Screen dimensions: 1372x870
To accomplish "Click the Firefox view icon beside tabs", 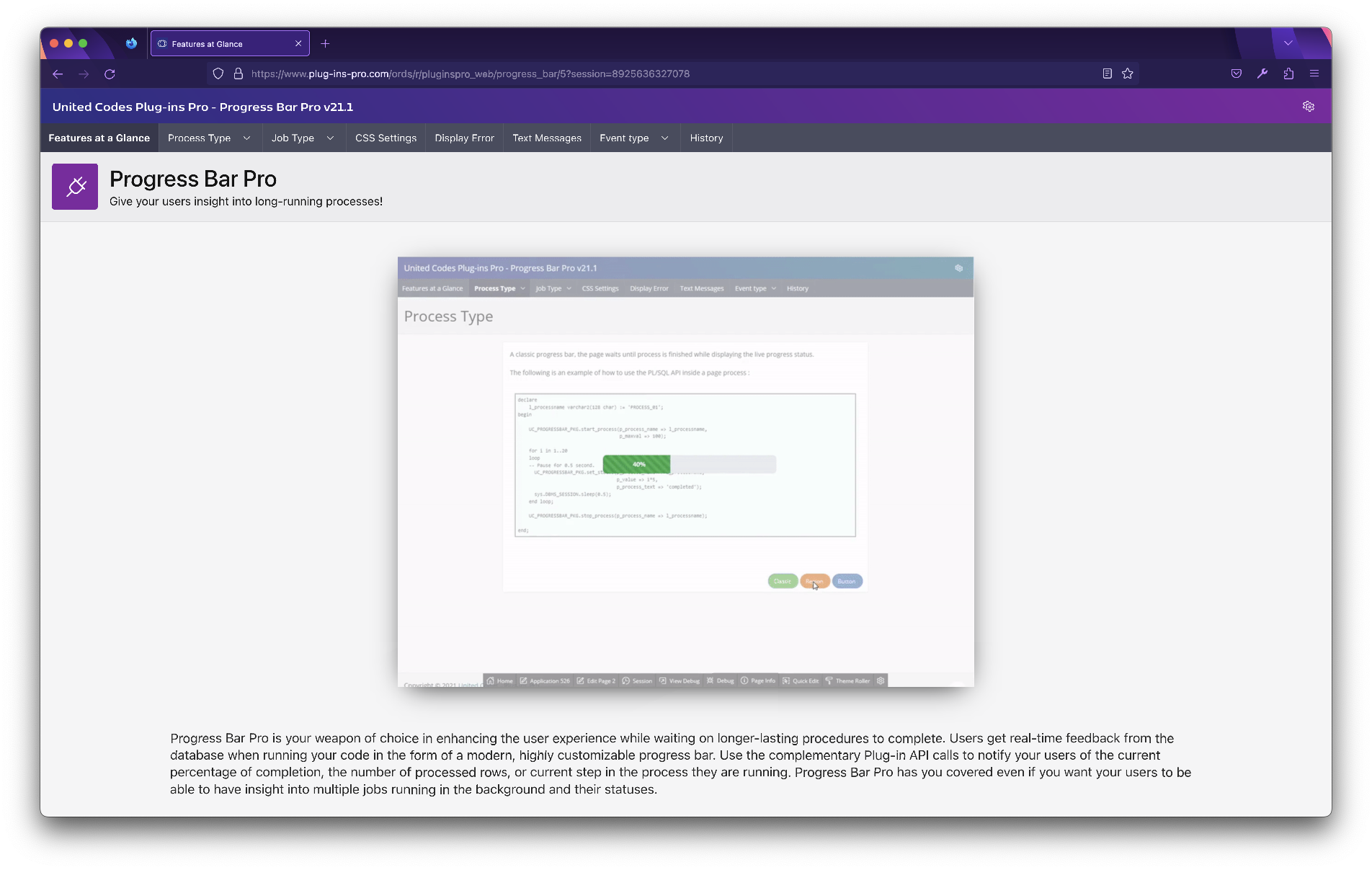I will point(131,43).
